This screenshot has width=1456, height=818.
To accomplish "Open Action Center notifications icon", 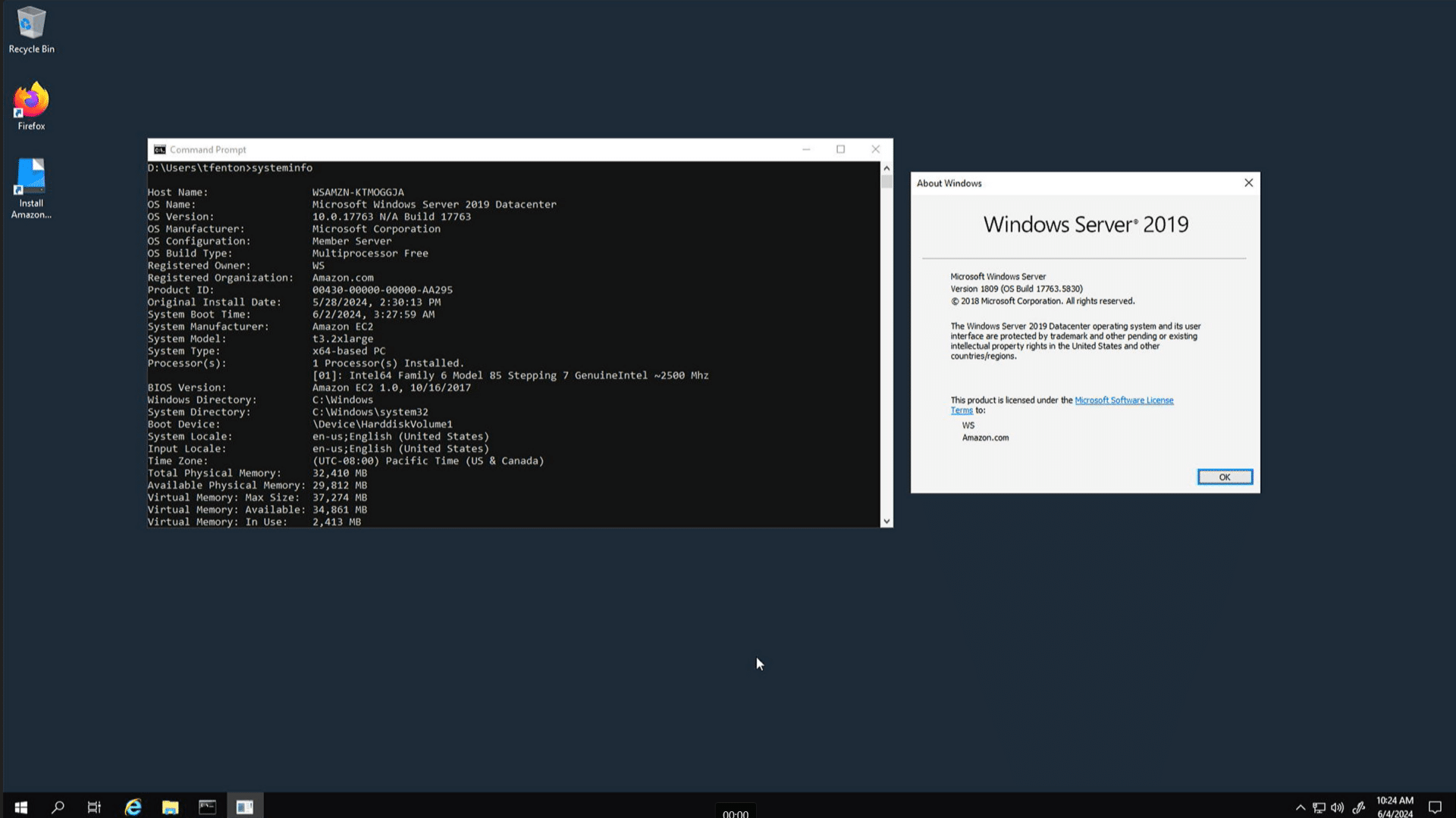I will point(1435,807).
